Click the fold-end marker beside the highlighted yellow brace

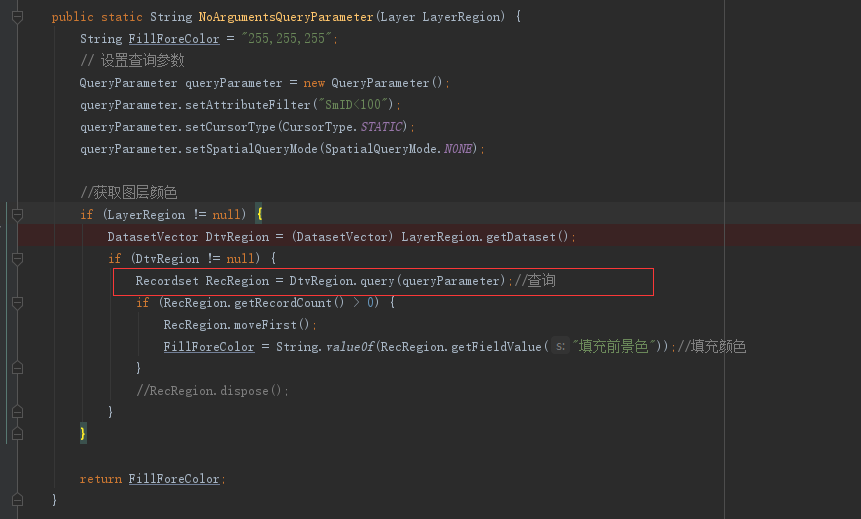tap(18, 434)
